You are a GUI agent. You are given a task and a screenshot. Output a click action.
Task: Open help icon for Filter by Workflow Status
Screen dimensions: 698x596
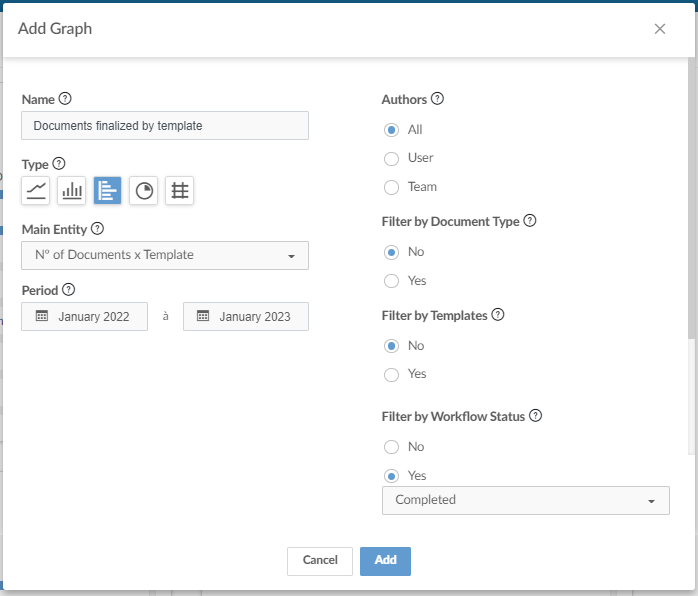coord(536,416)
